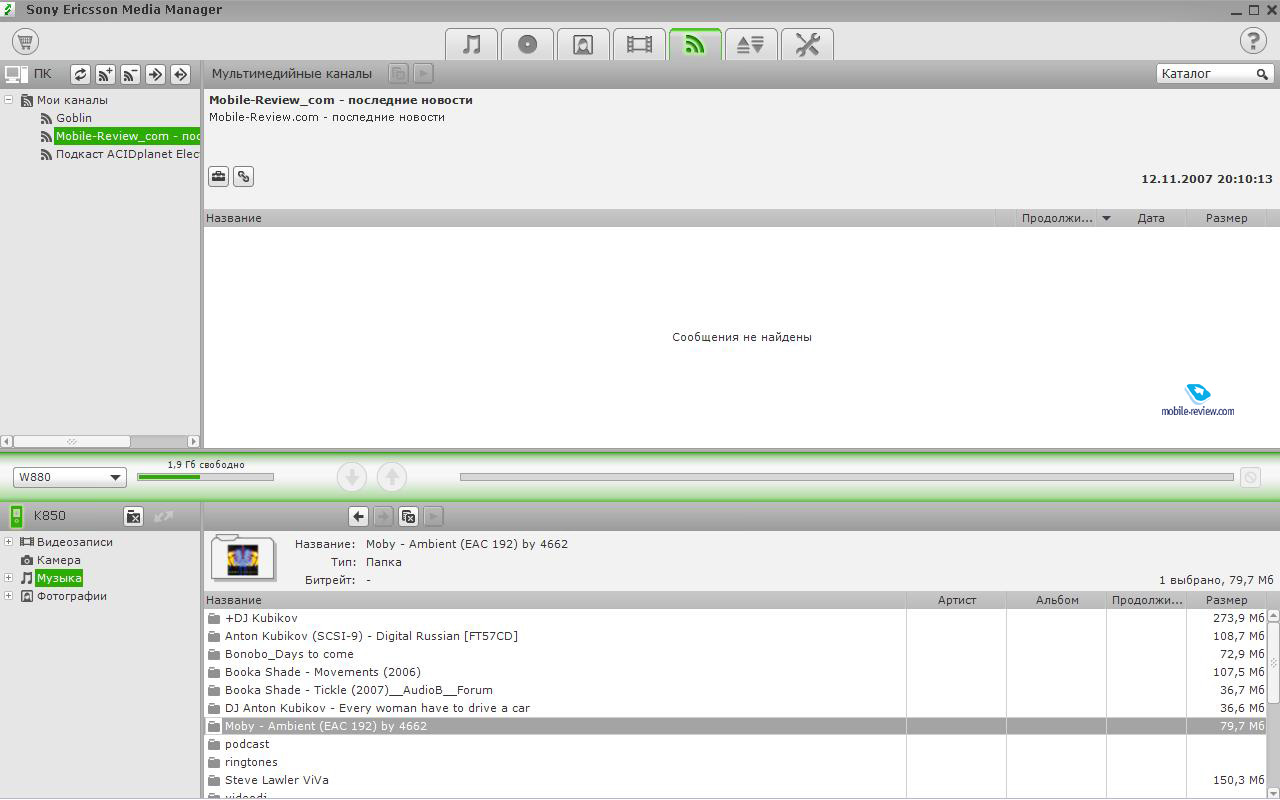Refresh feeds using the circular arrows button
1280x800 pixels.
81,74
